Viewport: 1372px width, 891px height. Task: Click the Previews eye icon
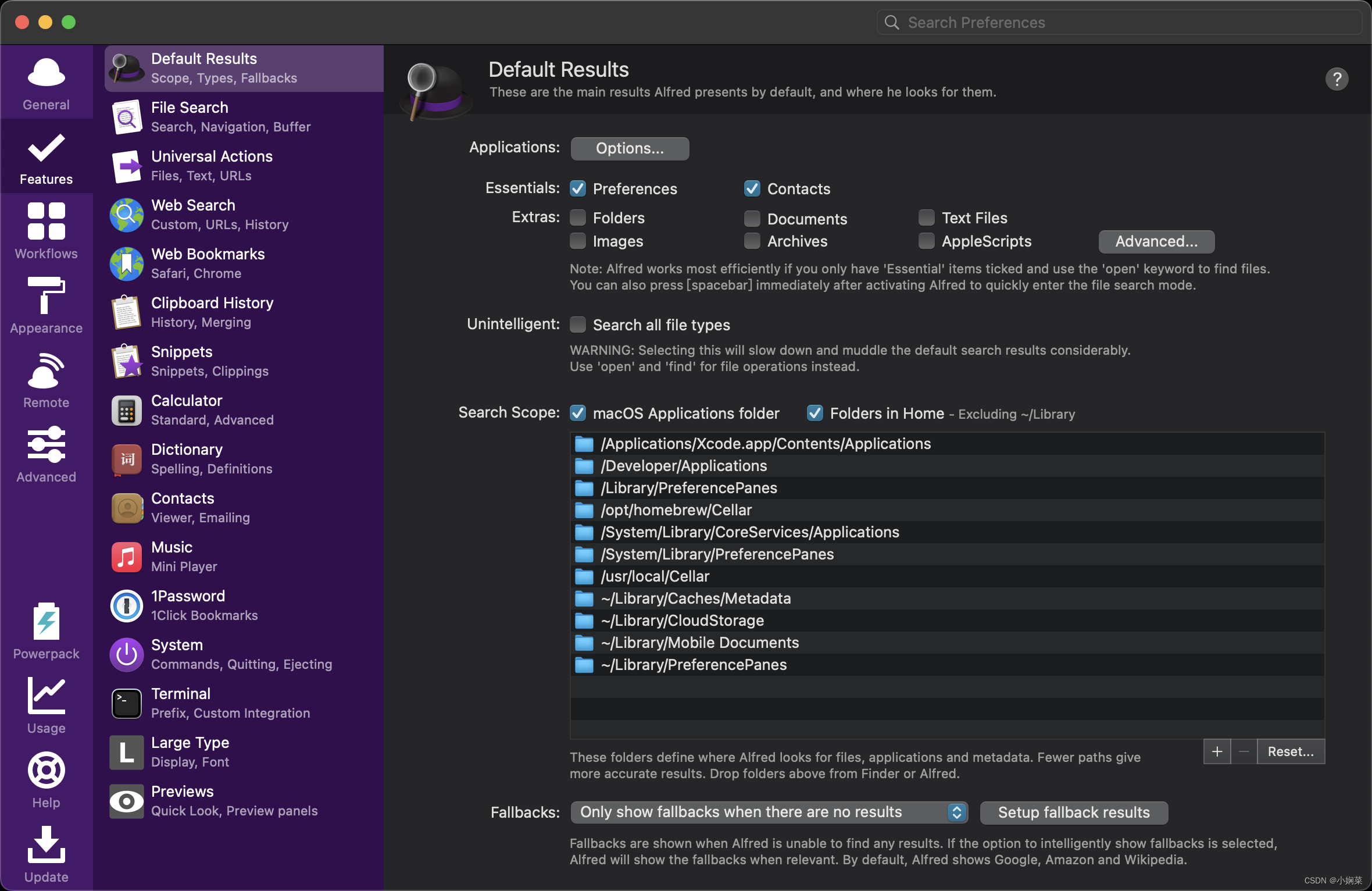tap(127, 801)
